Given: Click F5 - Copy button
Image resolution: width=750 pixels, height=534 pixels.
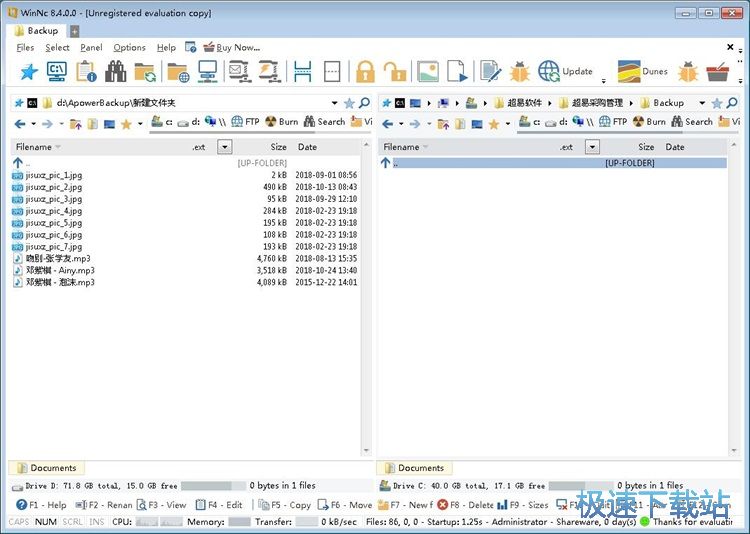Looking at the screenshot, I should [285, 505].
